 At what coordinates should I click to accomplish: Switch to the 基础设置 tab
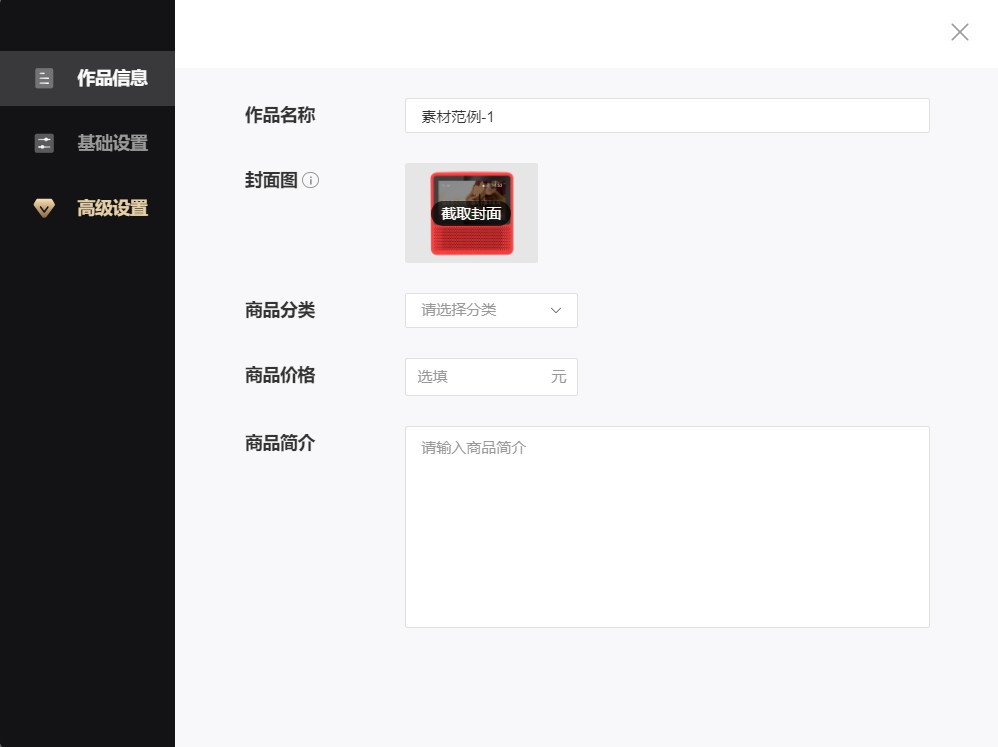(87, 143)
